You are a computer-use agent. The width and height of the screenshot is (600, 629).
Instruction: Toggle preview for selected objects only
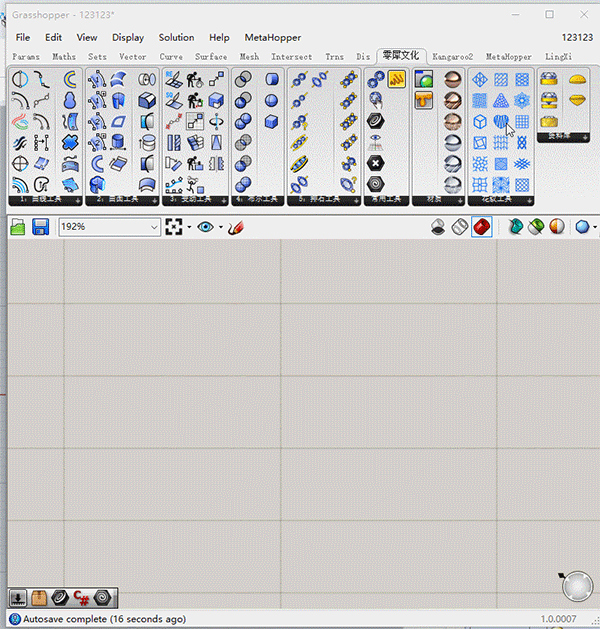(x=515, y=227)
